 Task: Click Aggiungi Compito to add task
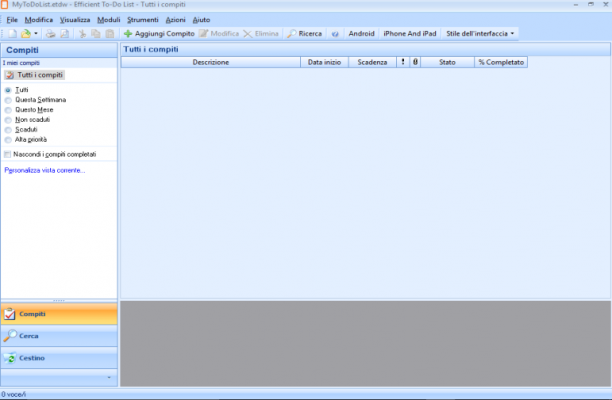(x=159, y=34)
